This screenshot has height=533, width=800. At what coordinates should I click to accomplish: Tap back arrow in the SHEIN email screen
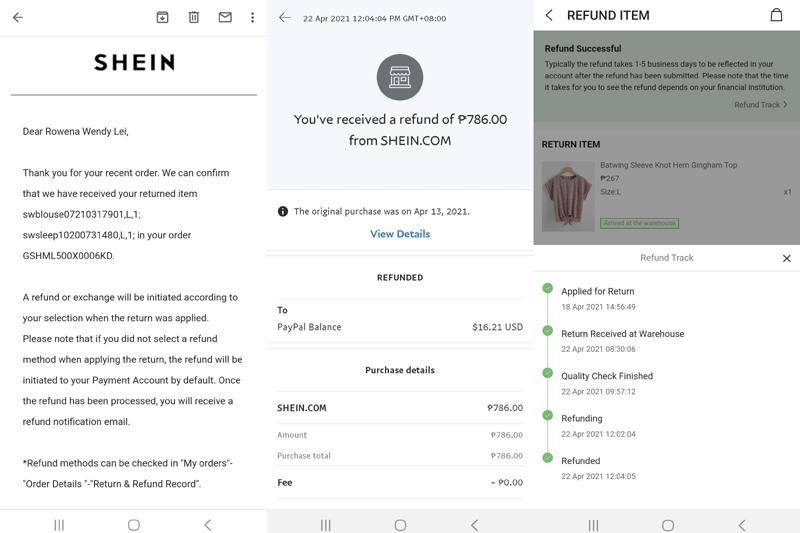[18, 18]
